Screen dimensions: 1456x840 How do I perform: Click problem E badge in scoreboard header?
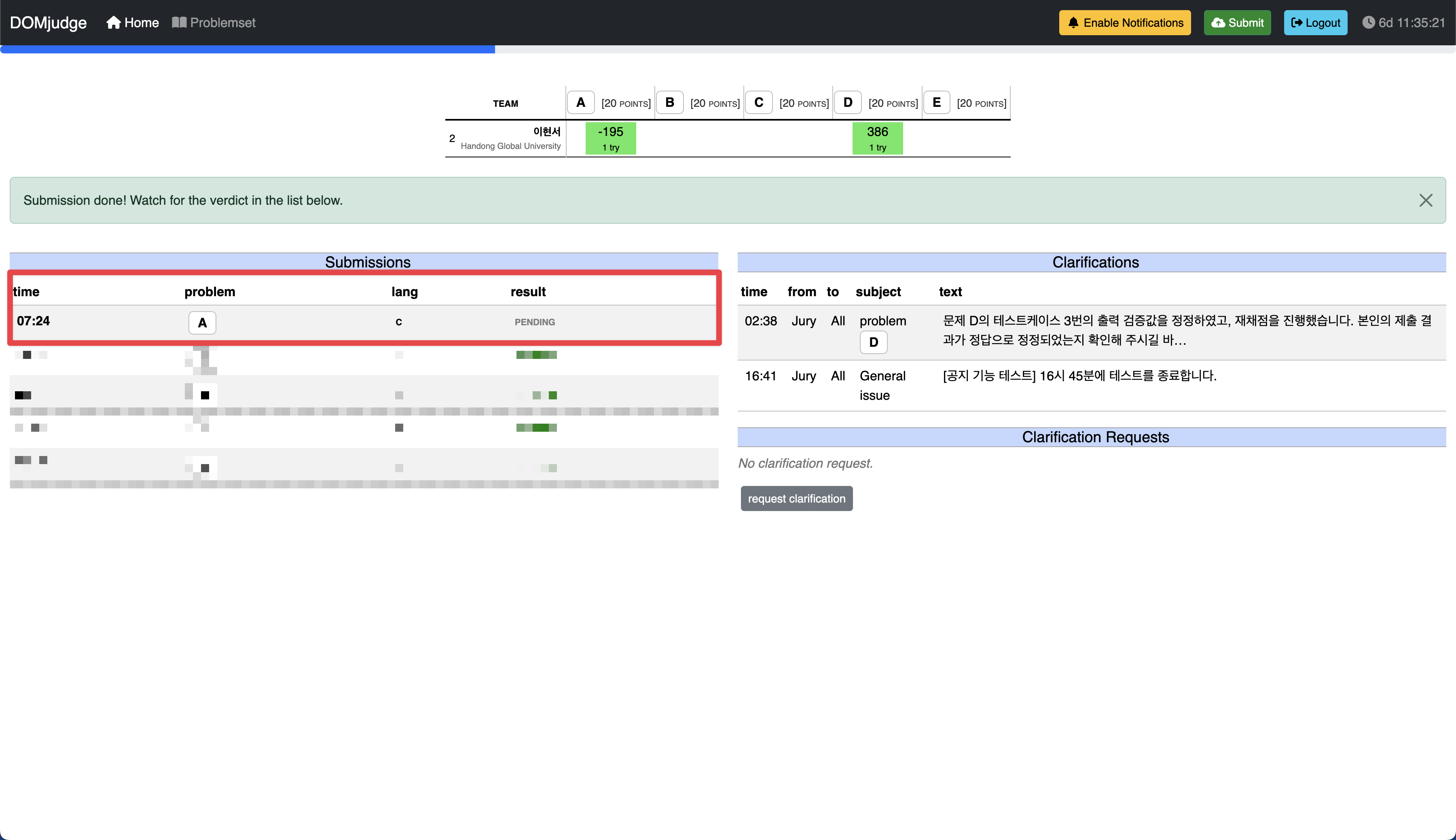[x=936, y=103]
